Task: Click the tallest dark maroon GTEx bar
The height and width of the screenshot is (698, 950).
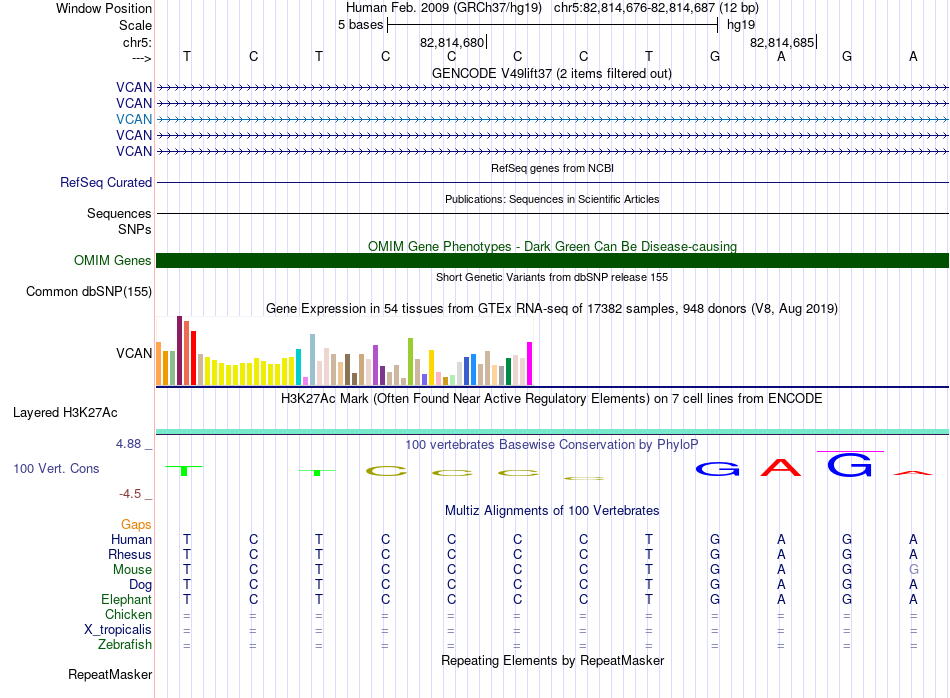Action: click(179, 351)
